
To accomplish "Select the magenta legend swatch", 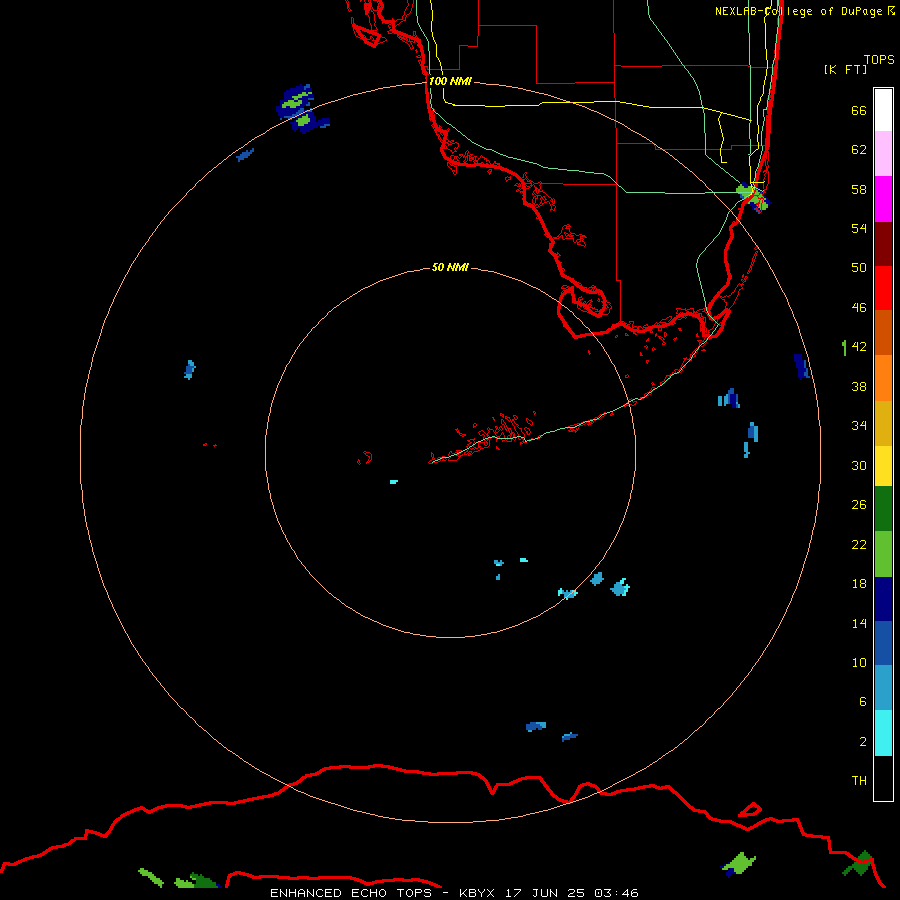I will [883, 199].
